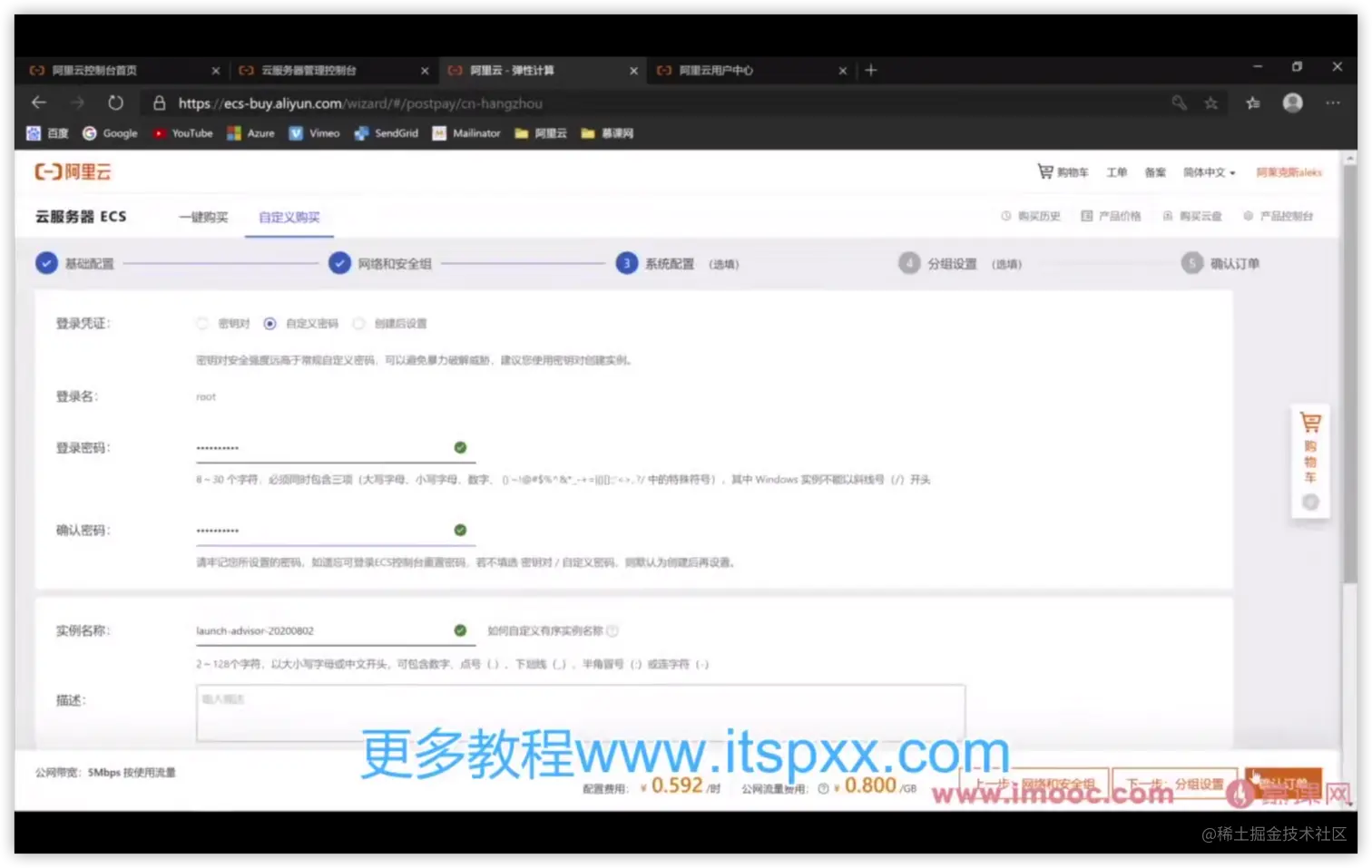Click the 描述 text area
1372x868 pixels.
[x=581, y=713]
